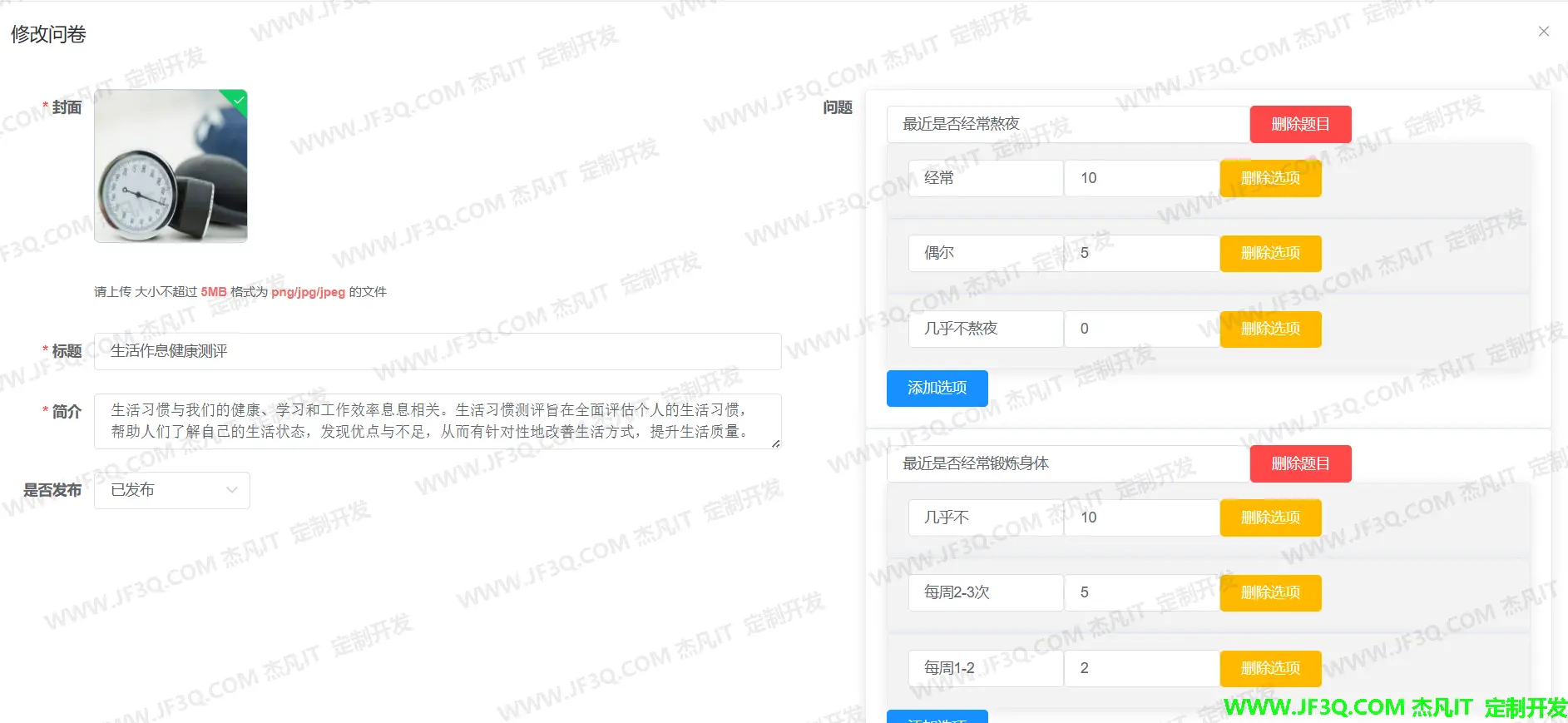Delete the 每周2-3次 option
This screenshot has width=1568, height=723.
(1269, 592)
